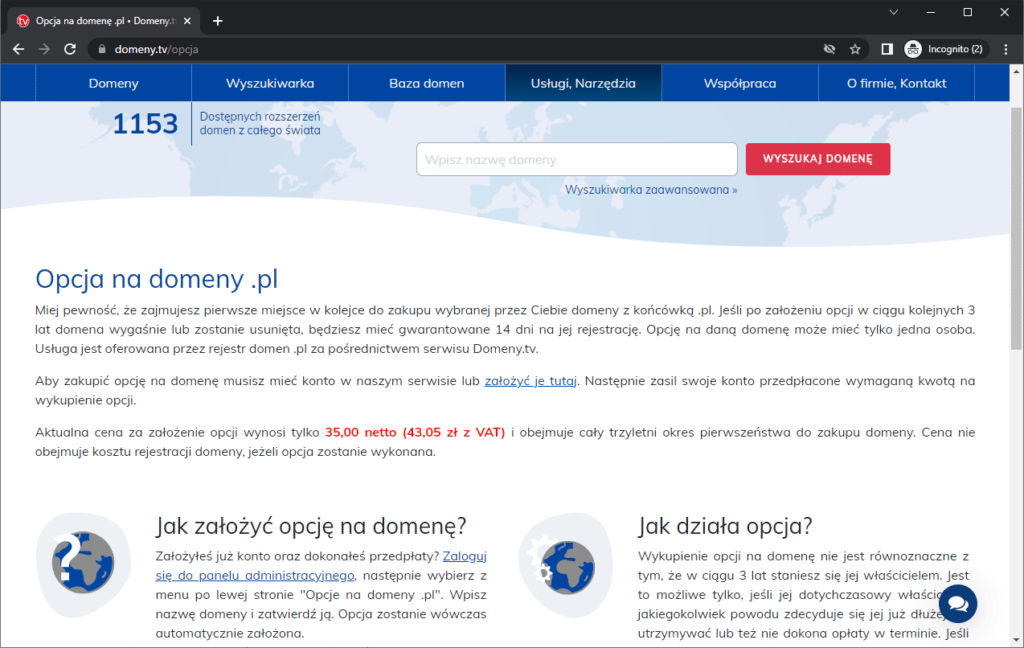
Task: Select the Usługi, Narzędzia menu item
Action: pos(583,83)
